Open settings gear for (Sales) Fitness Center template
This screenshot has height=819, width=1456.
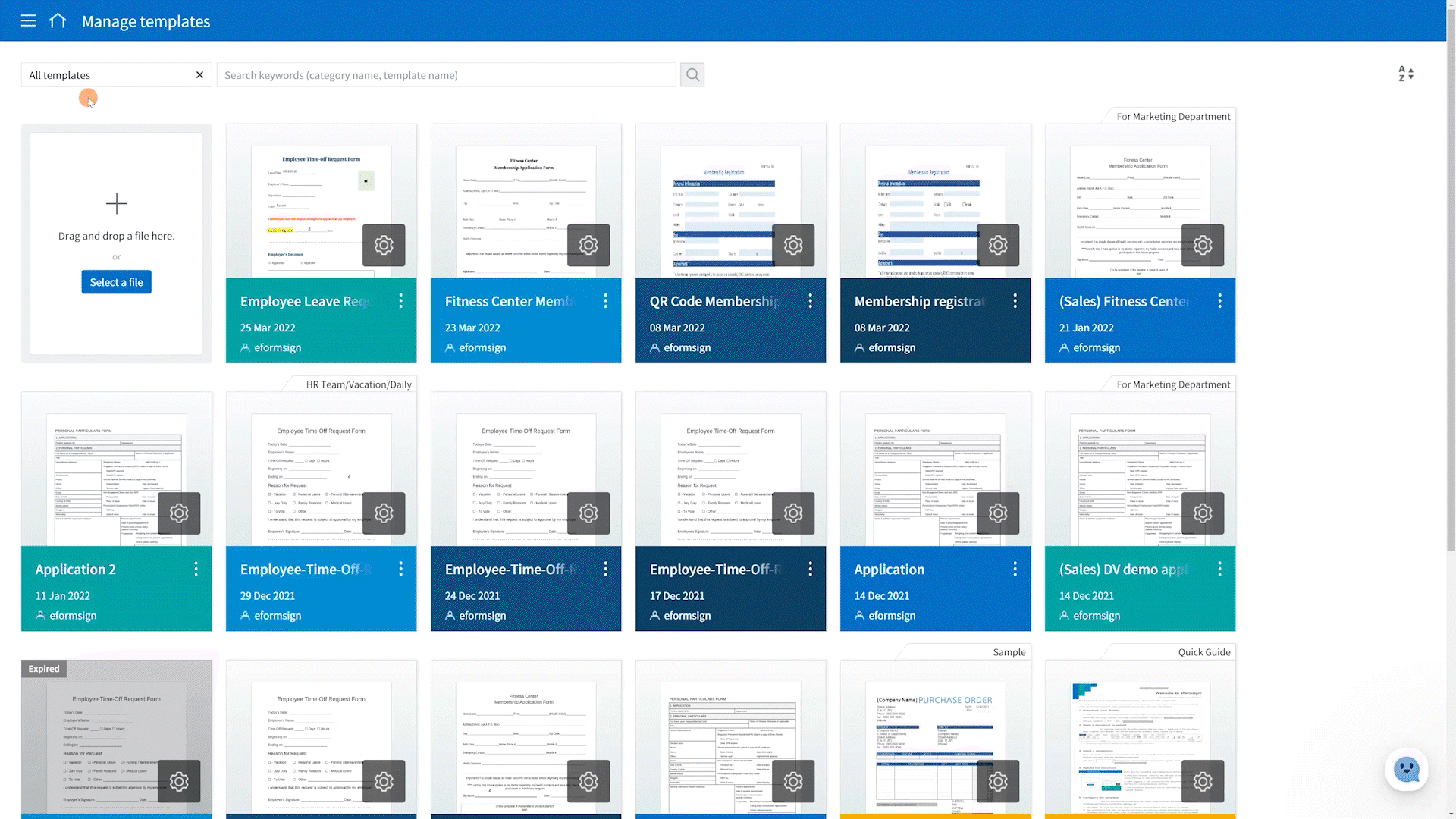coord(1203,245)
